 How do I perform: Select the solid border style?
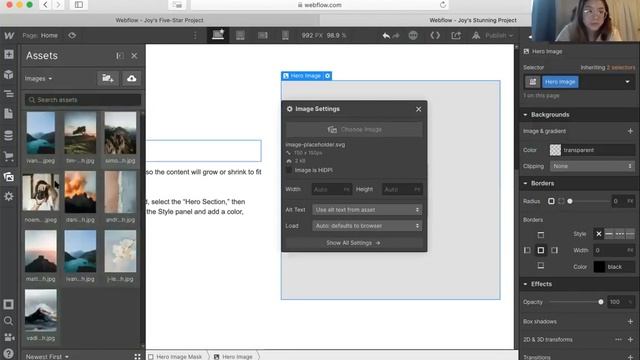point(609,234)
